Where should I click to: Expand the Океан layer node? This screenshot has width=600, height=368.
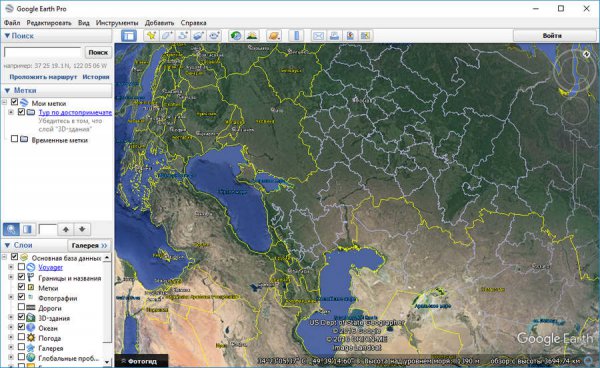coord(11,327)
